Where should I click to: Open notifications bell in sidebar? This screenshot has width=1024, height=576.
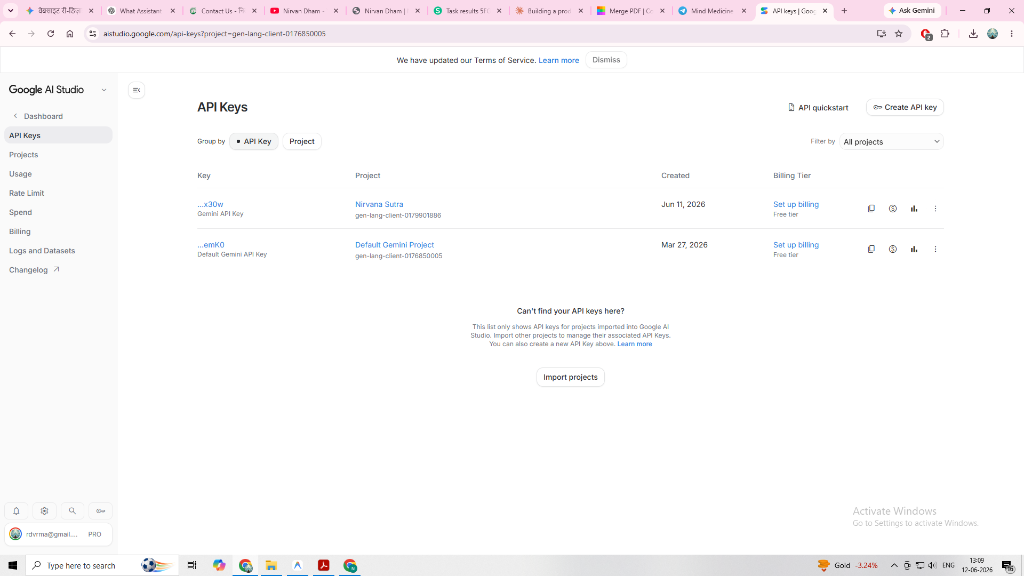click(16, 511)
